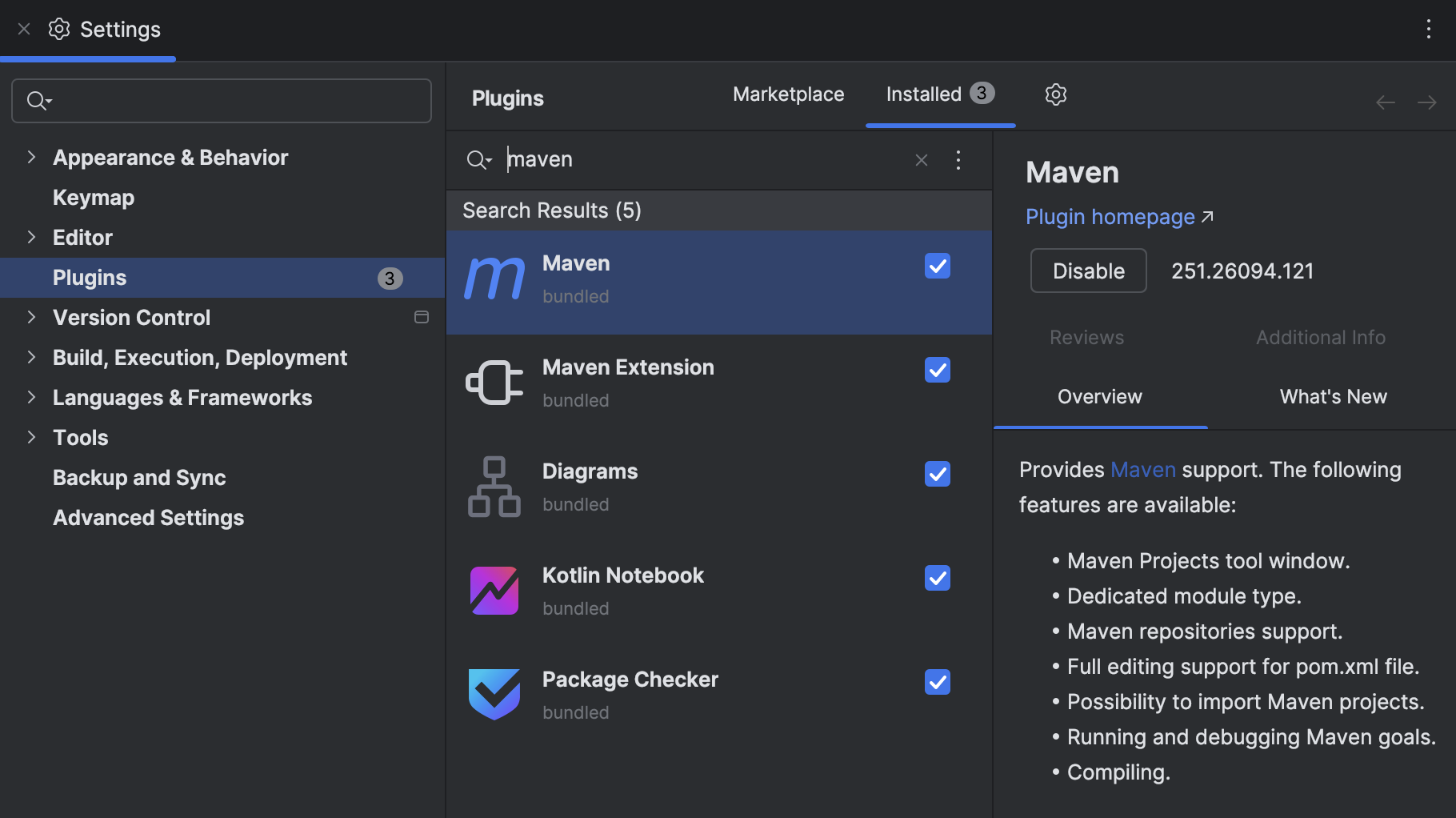1456x818 pixels.
Task: Open the What's New tab
Action: pyautogui.click(x=1332, y=396)
